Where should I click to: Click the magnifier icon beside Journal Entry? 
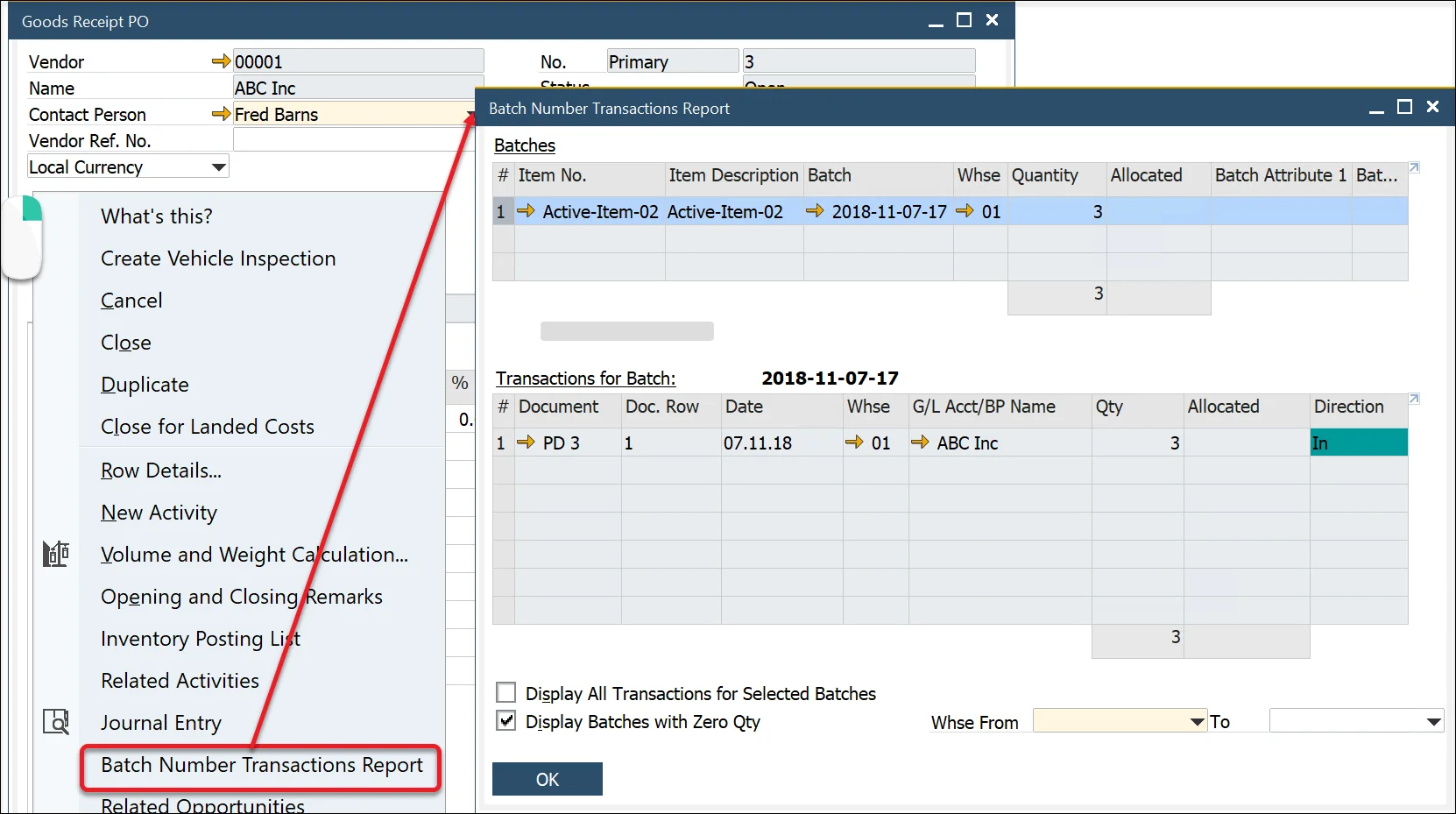click(x=55, y=721)
